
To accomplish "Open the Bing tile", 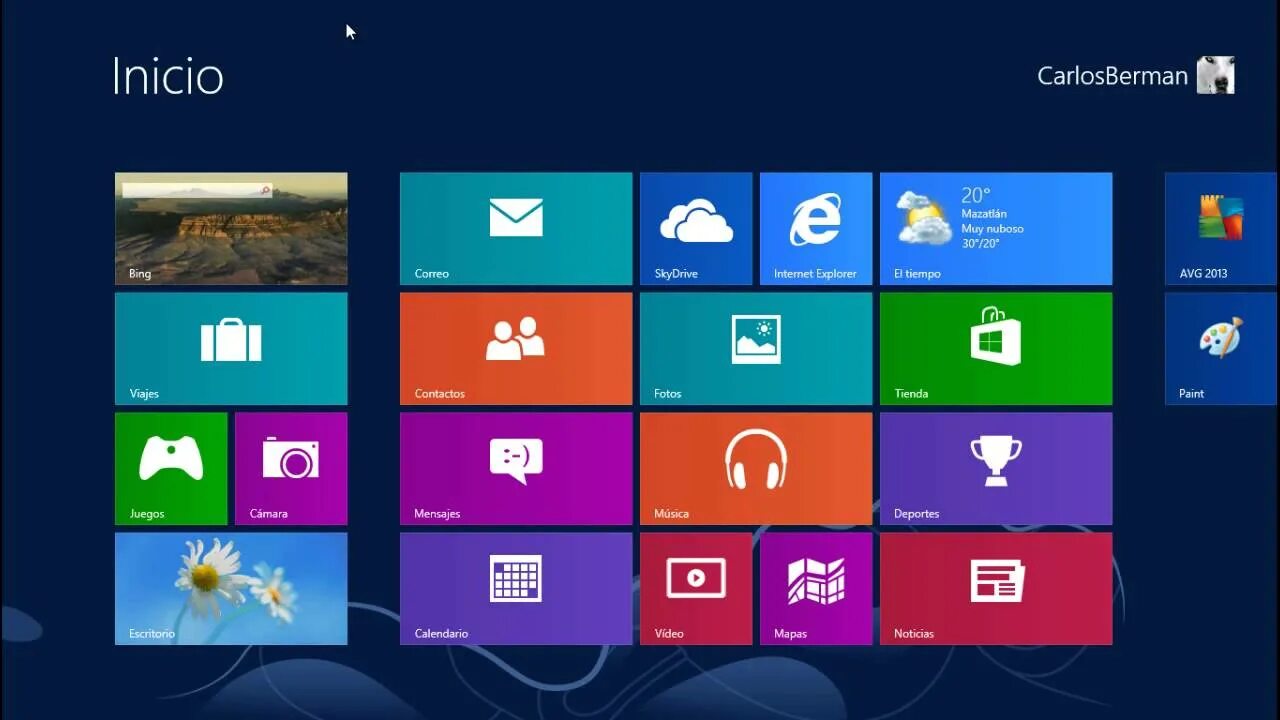I will click(231, 229).
